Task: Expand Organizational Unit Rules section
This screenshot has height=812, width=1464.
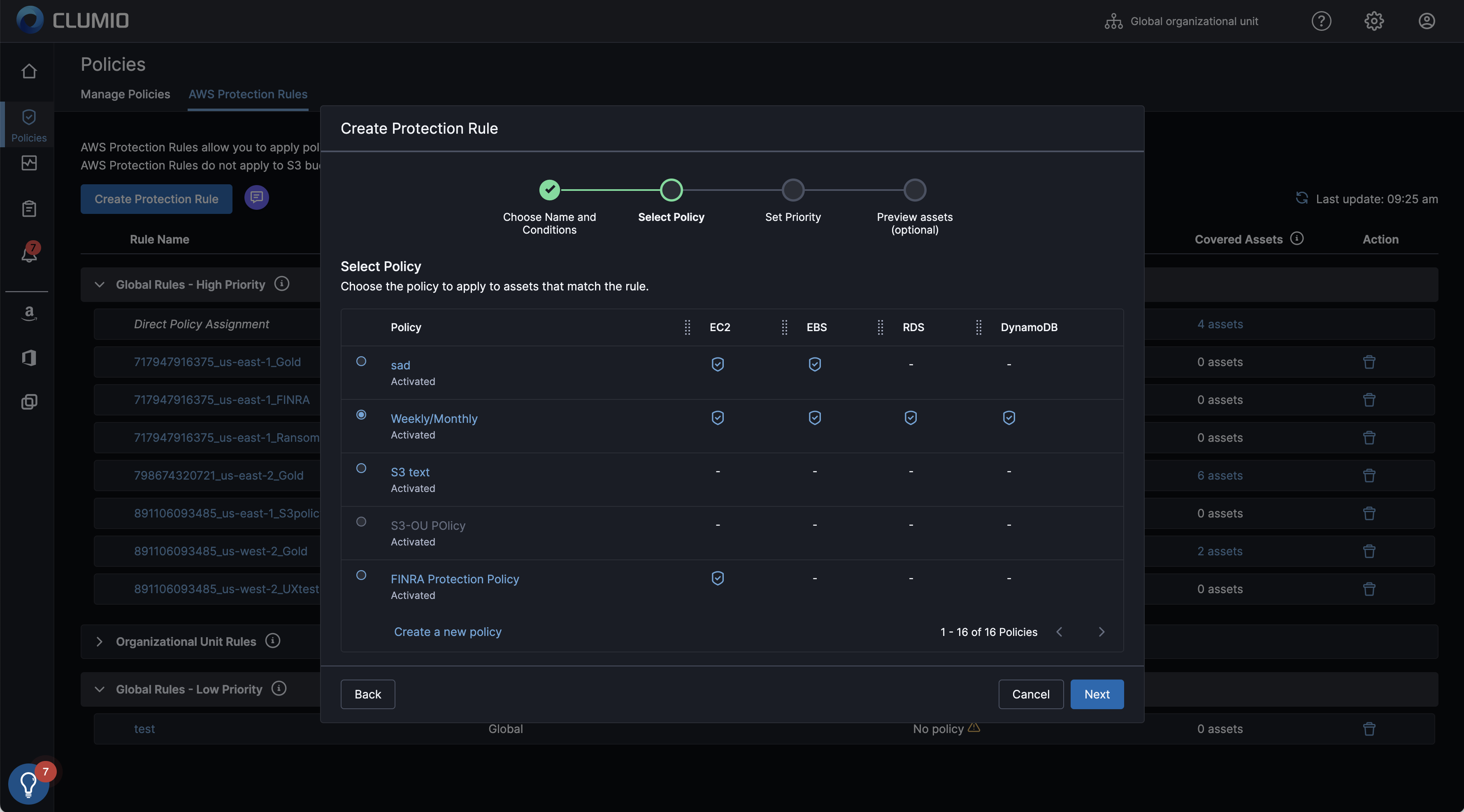Action: [x=100, y=642]
